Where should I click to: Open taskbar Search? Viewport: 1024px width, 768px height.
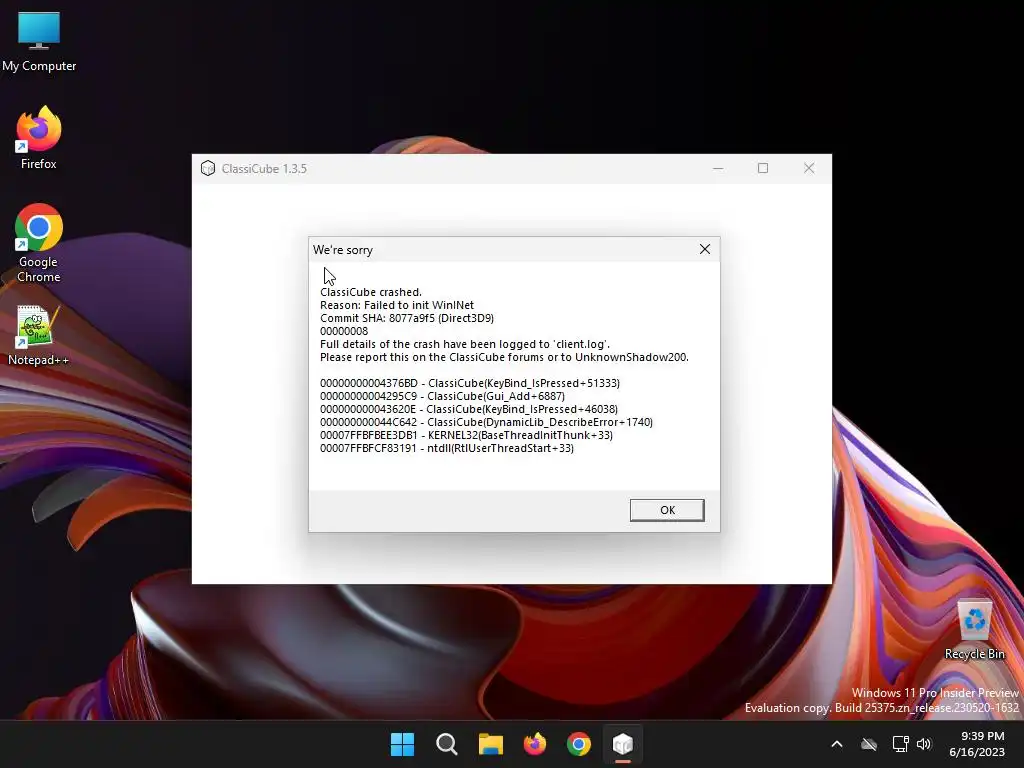[447, 744]
